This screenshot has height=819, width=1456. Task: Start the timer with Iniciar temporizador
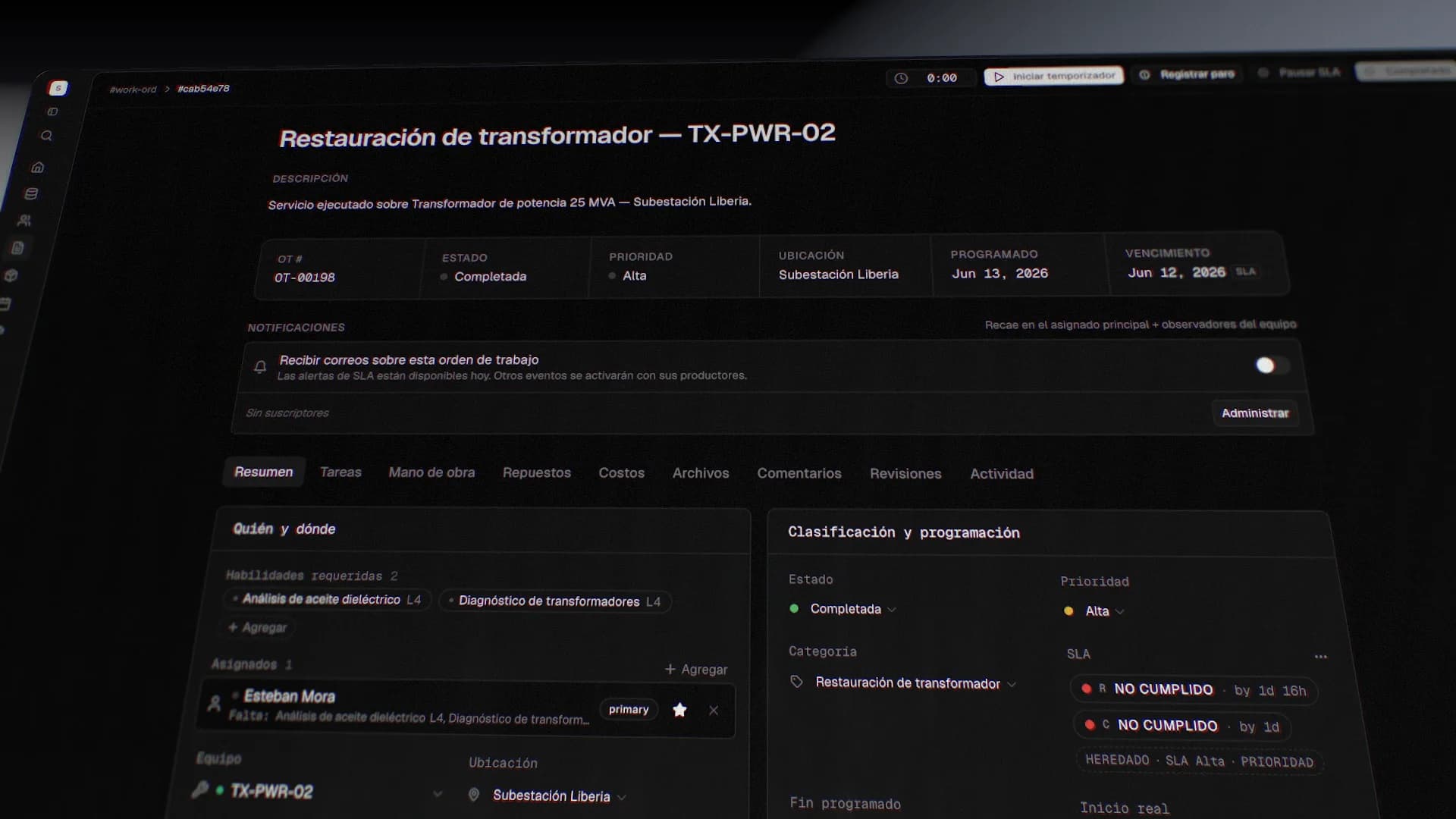coord(1054,76)
